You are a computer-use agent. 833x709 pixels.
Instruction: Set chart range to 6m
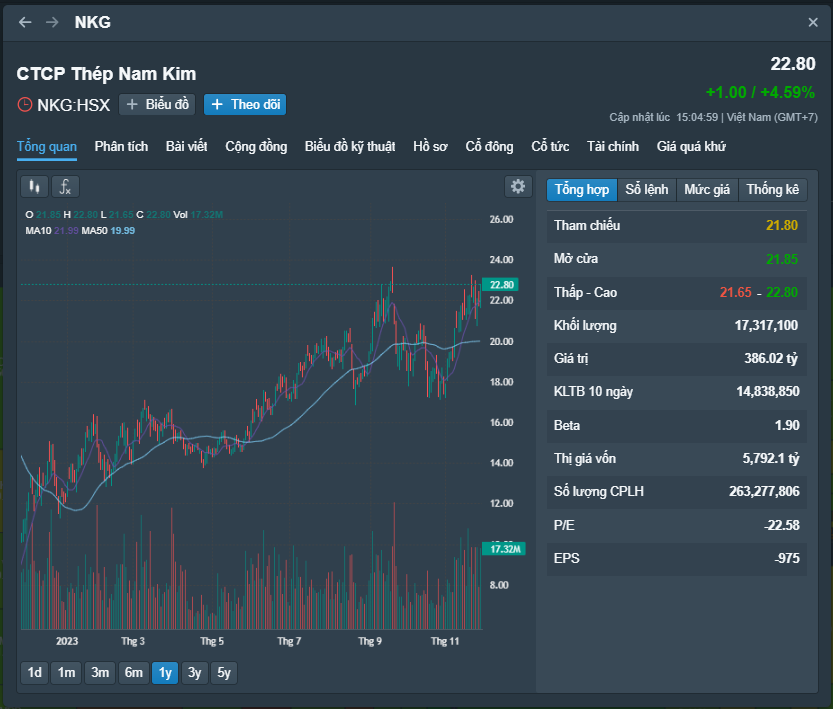[134, 673]
